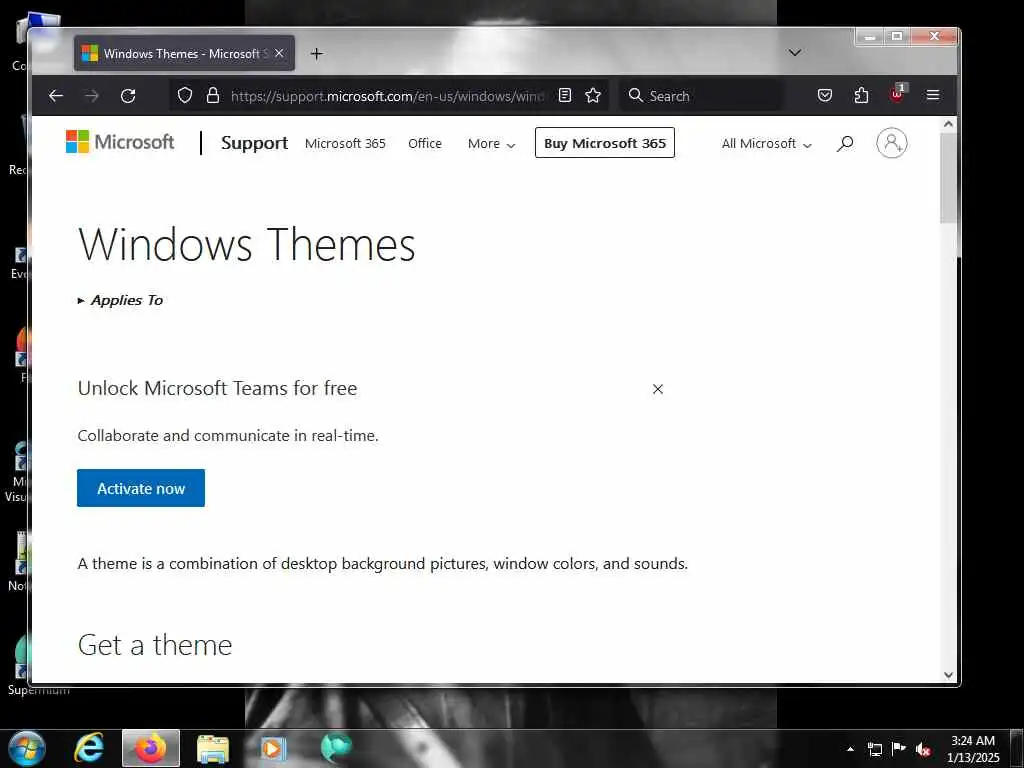
Task: Open Windows Media Player from taskbar
Action: (273, 748)
